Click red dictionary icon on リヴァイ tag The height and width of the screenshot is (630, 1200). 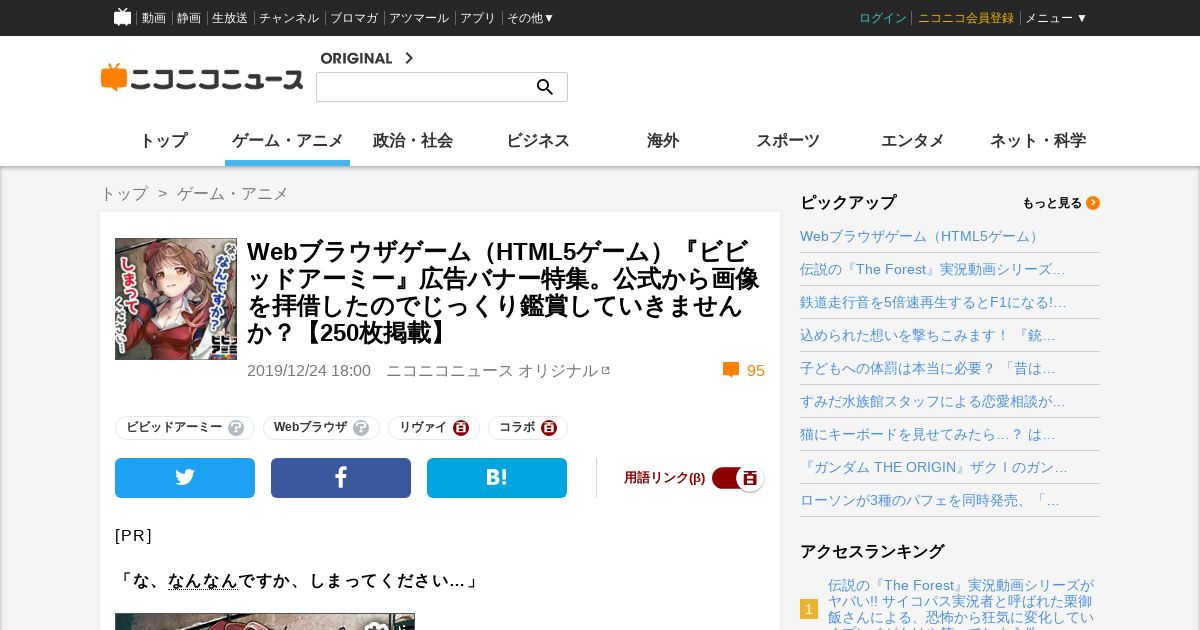[x=461, y=428]
